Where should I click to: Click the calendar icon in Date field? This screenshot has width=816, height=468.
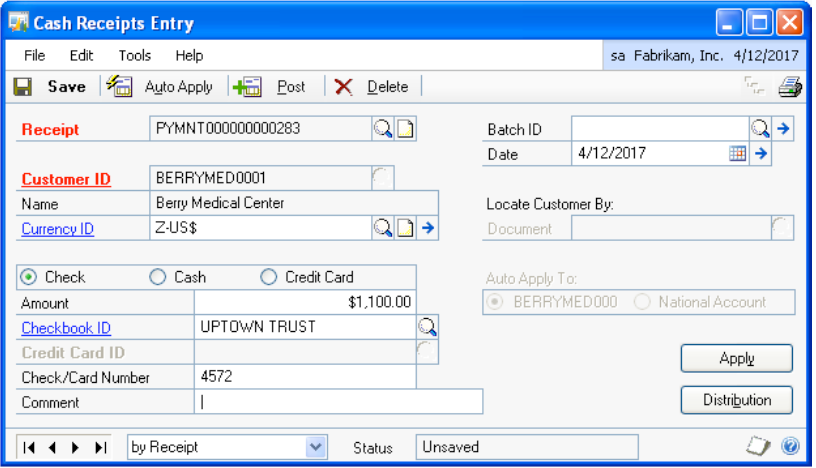point(737,153)
